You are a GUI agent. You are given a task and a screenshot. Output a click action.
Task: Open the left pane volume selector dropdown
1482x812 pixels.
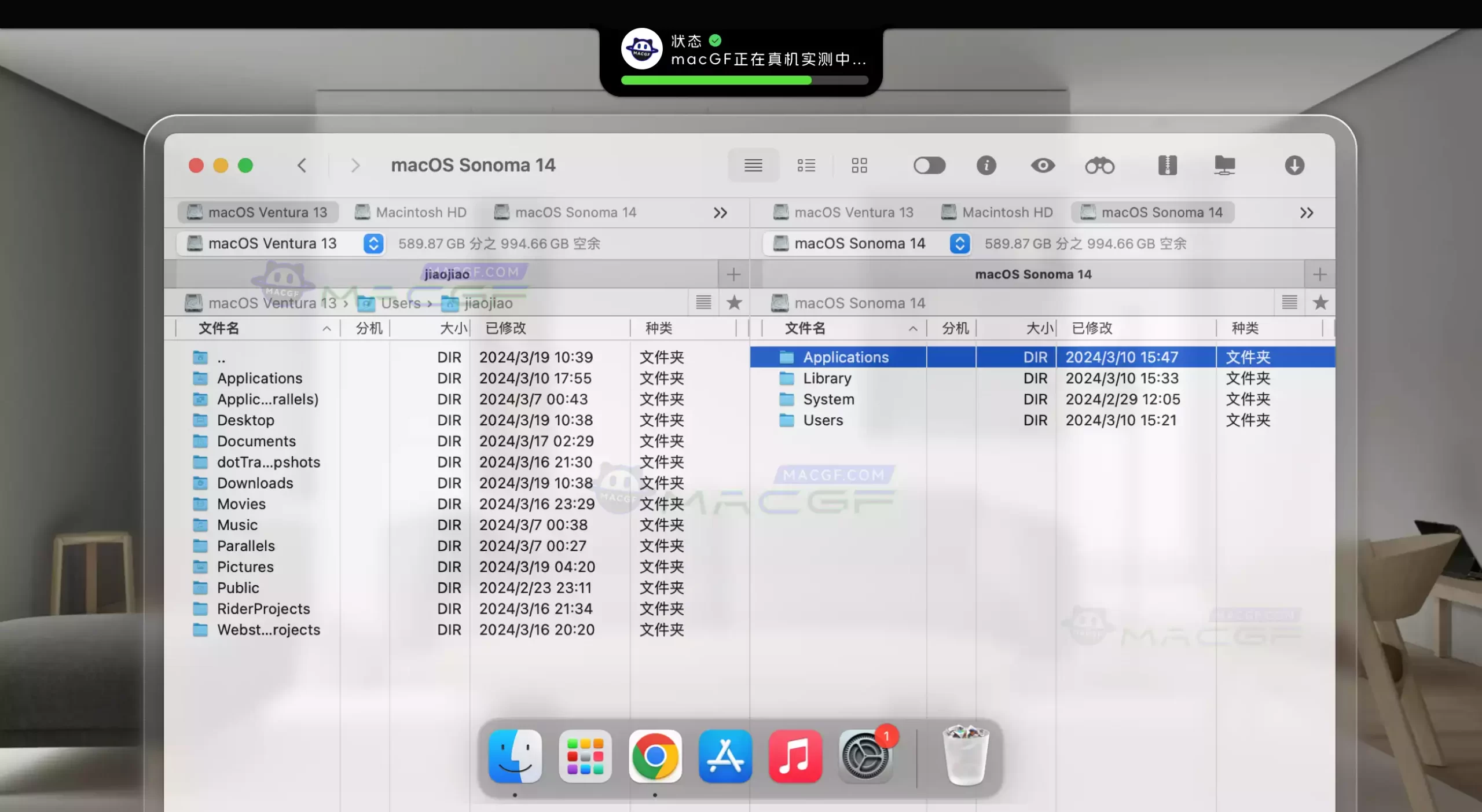(x=373, y=243)
